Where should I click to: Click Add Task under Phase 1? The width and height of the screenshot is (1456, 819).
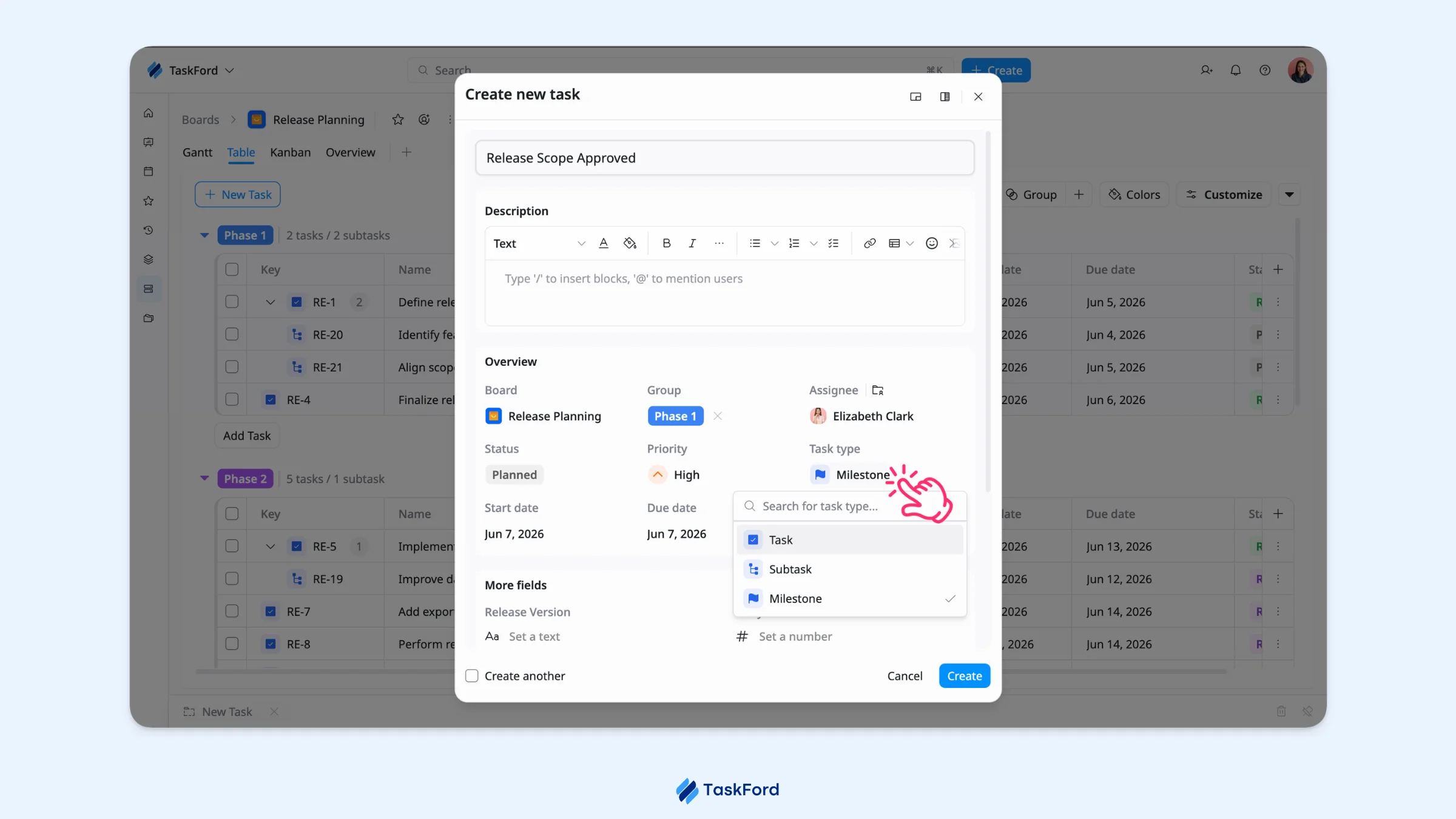(247, 436)
